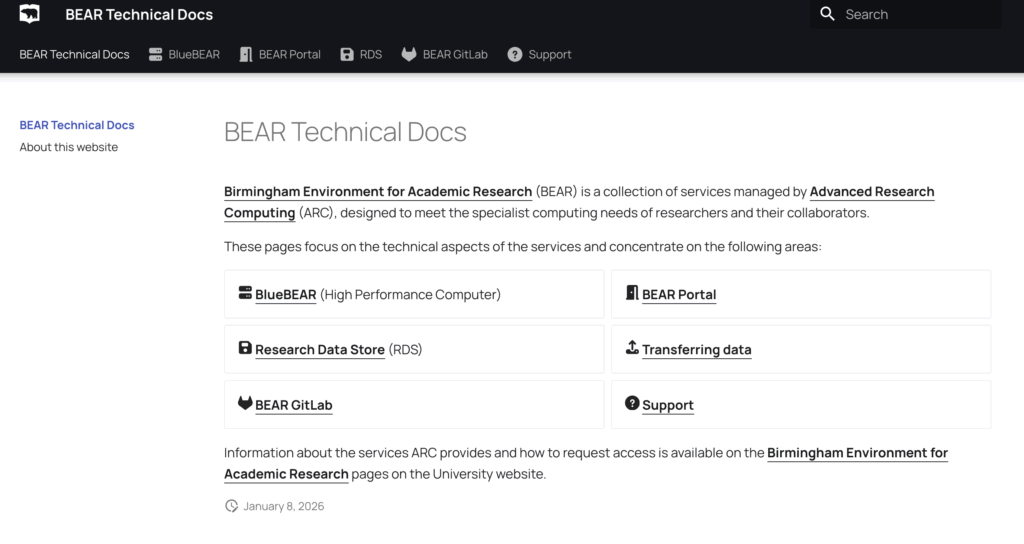
Task: Click the Support question mark icon in navigation
Action: (515, 54)
